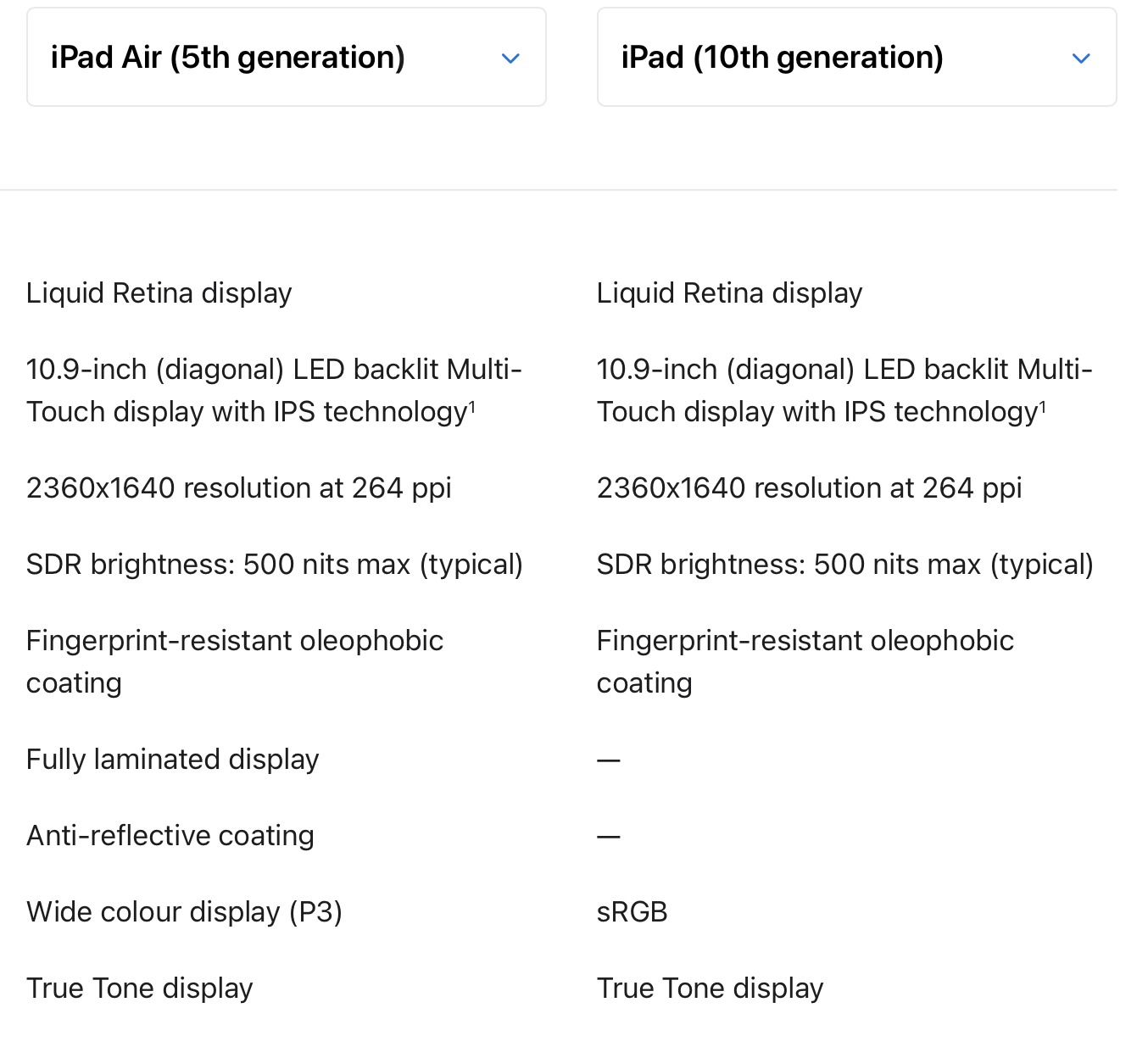Screen dimensions: 1148x1058
Task: Open the iPad (10th generation) model dropdown
Action: tap(856, 57)
